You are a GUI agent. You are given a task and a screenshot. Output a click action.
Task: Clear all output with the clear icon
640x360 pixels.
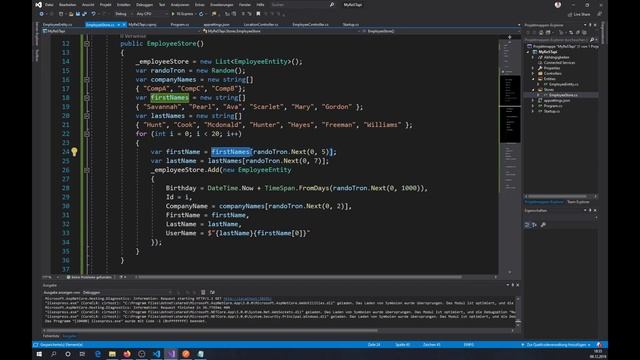point(203,292)
